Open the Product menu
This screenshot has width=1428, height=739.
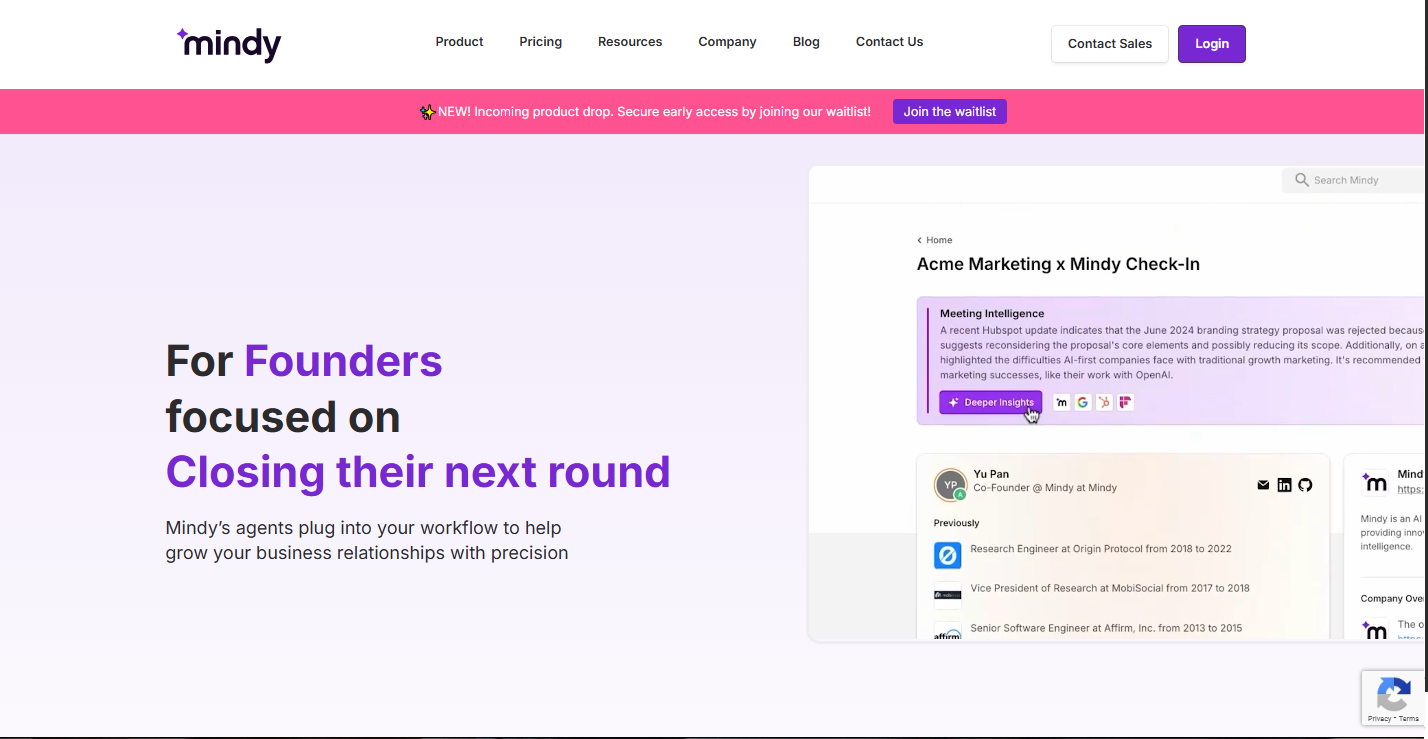[459, 42]
